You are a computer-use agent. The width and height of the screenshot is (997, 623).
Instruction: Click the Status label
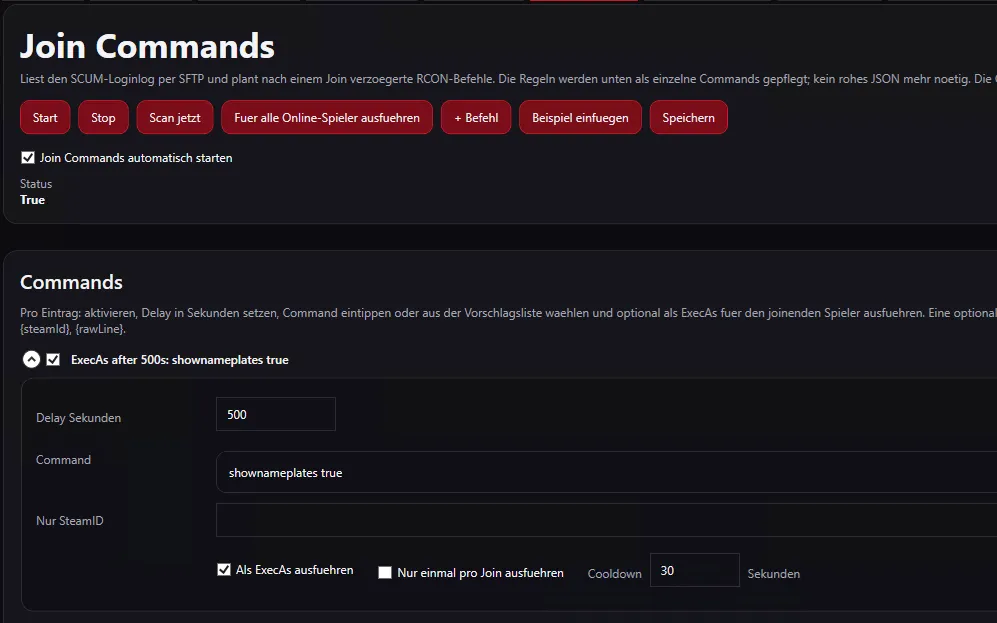point(36,184)
